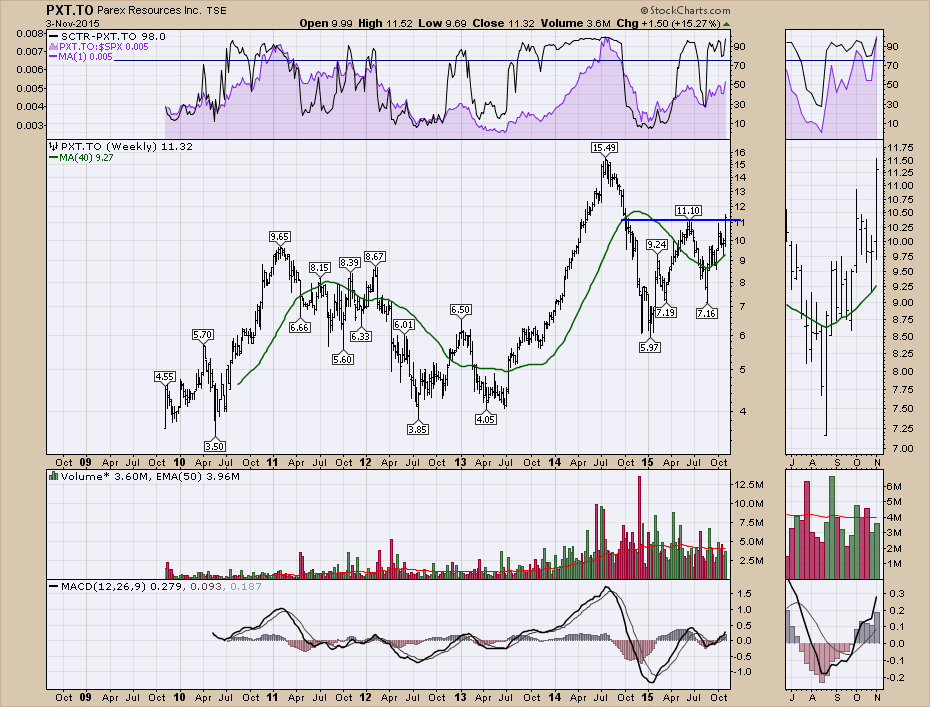
Task: Click the 4.55 price label
Action: pos(164,377)
